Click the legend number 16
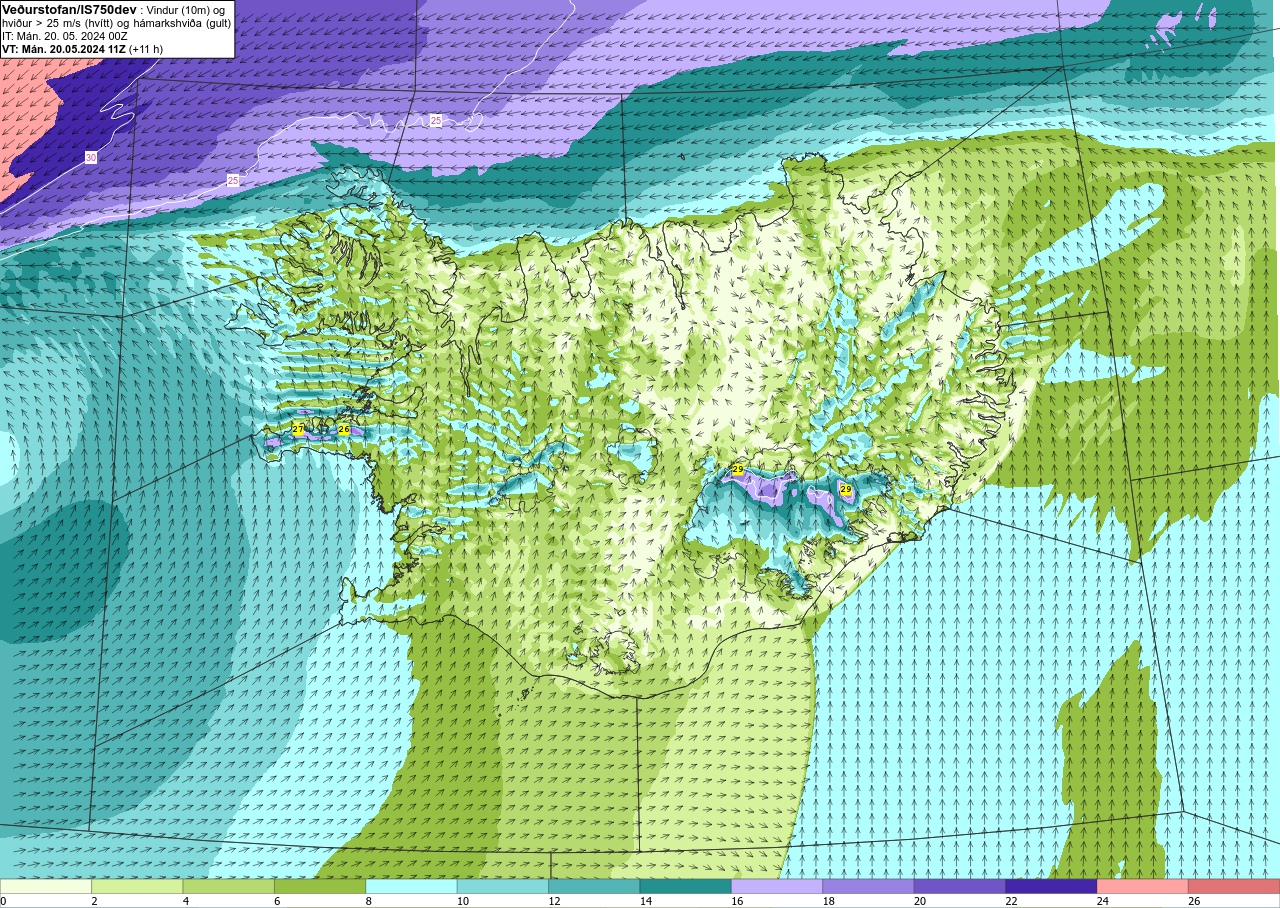Viewport: 1280px width, 908px height. click(737, 901)
